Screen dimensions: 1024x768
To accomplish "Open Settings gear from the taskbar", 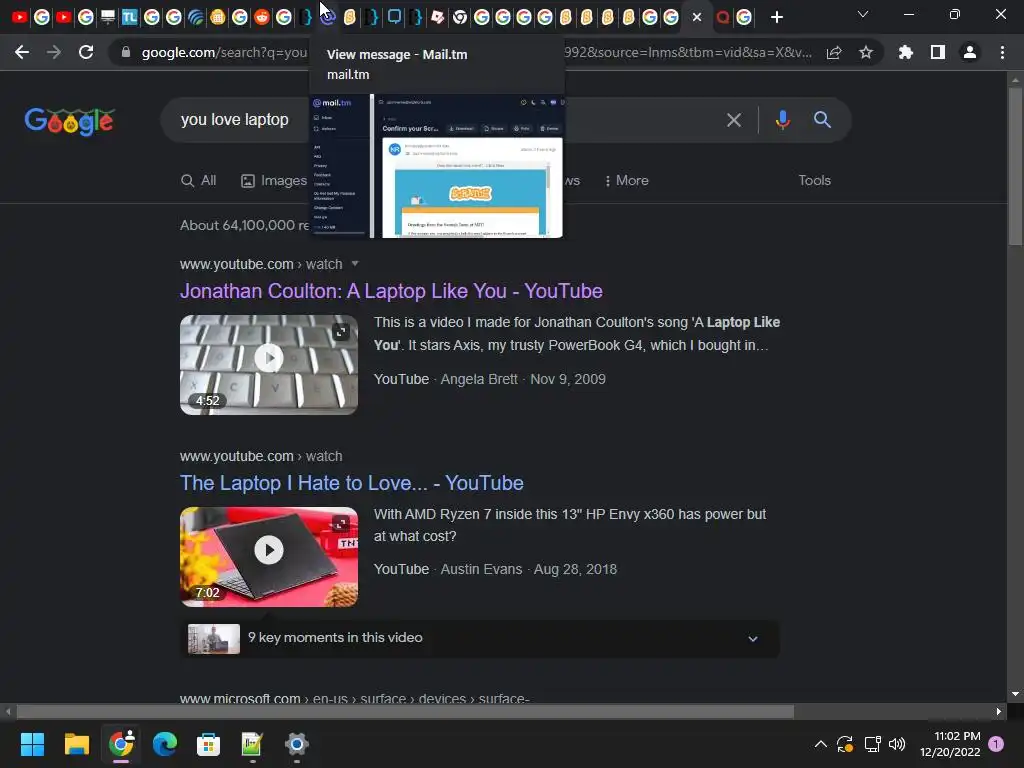I will click(x=296, y=744).
